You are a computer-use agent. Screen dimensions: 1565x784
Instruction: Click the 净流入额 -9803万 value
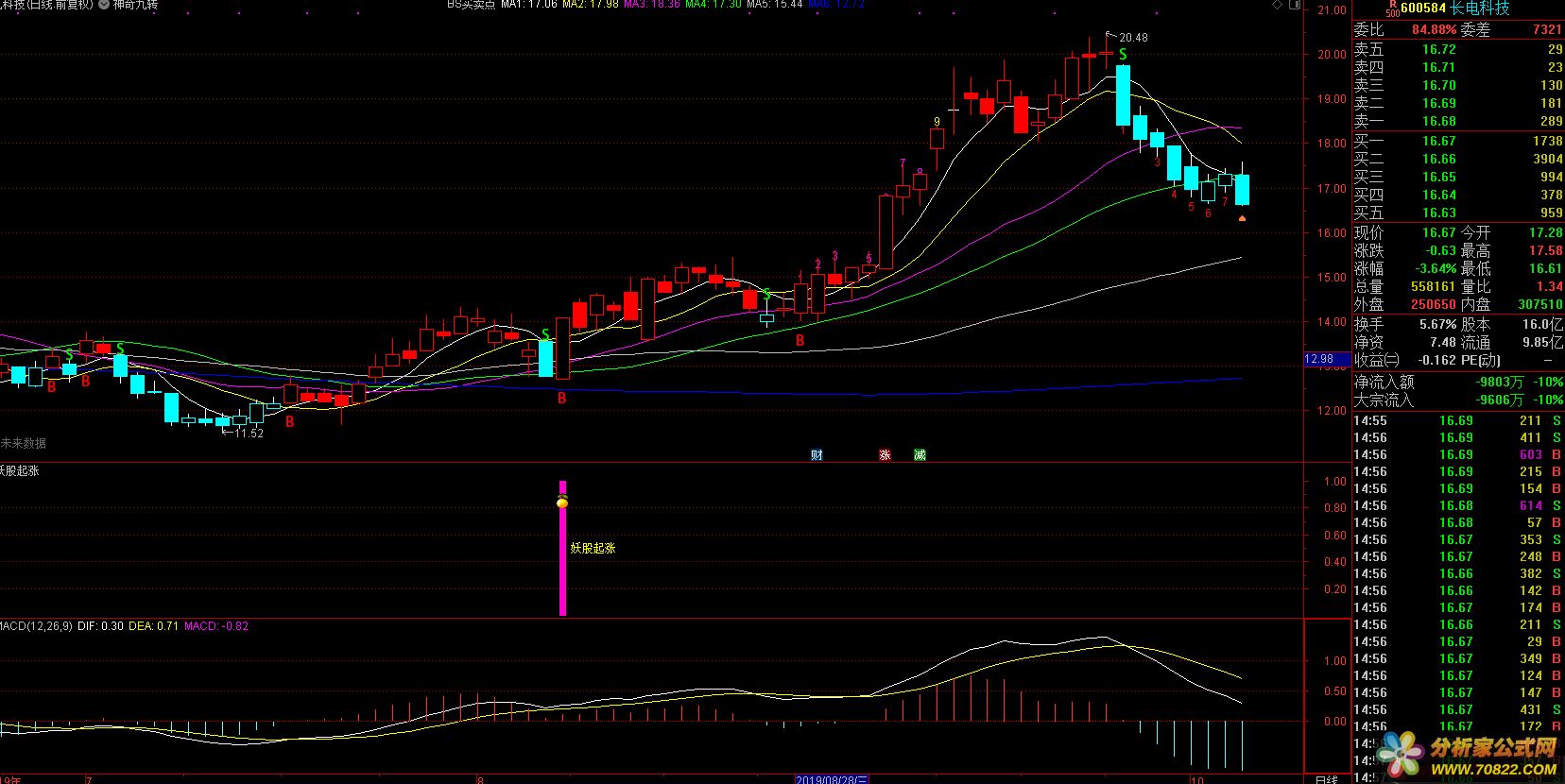tap(1500, 382)
